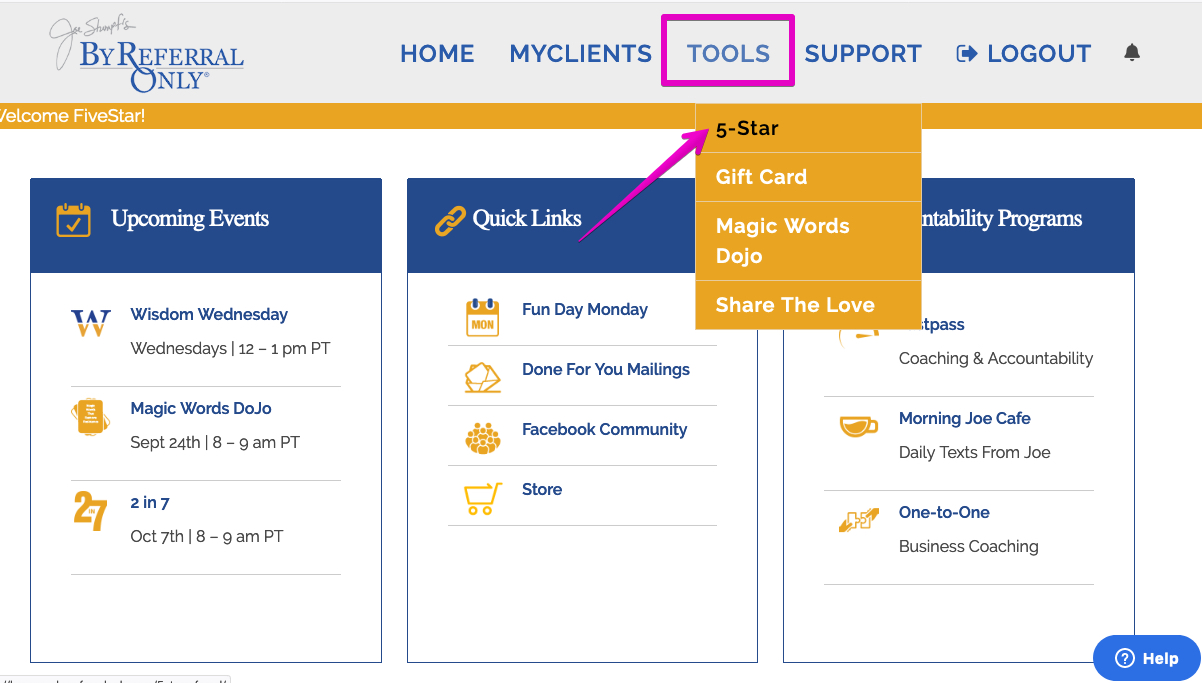
Task: Click the Magic Words DoJo card icon
Action: tap(91, 417)
